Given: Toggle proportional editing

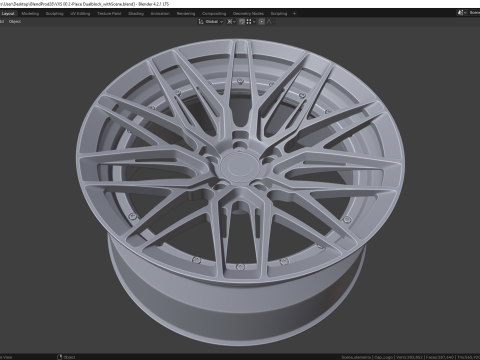Looking at the screenshot, I should coord(262,21).
